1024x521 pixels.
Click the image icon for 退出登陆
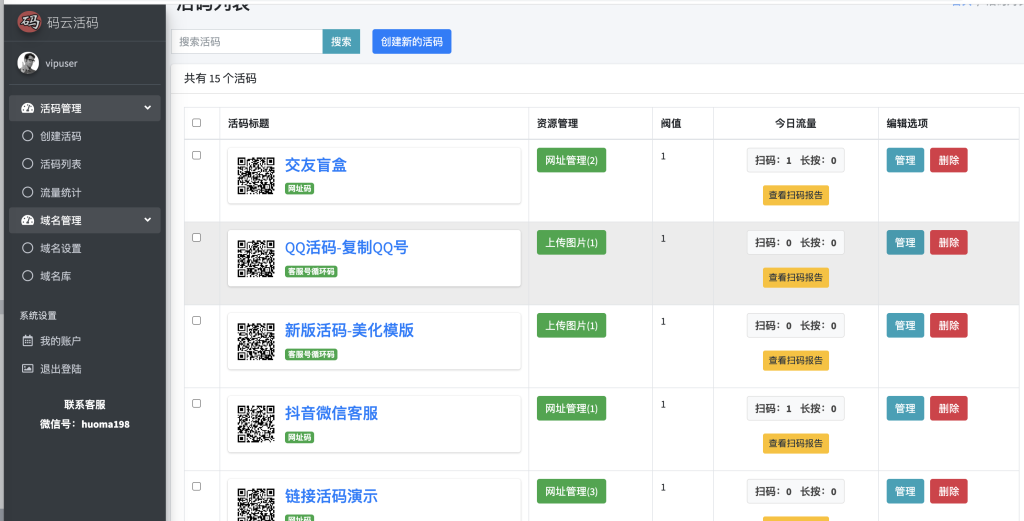pyautogui.click(x=27, y=368)
